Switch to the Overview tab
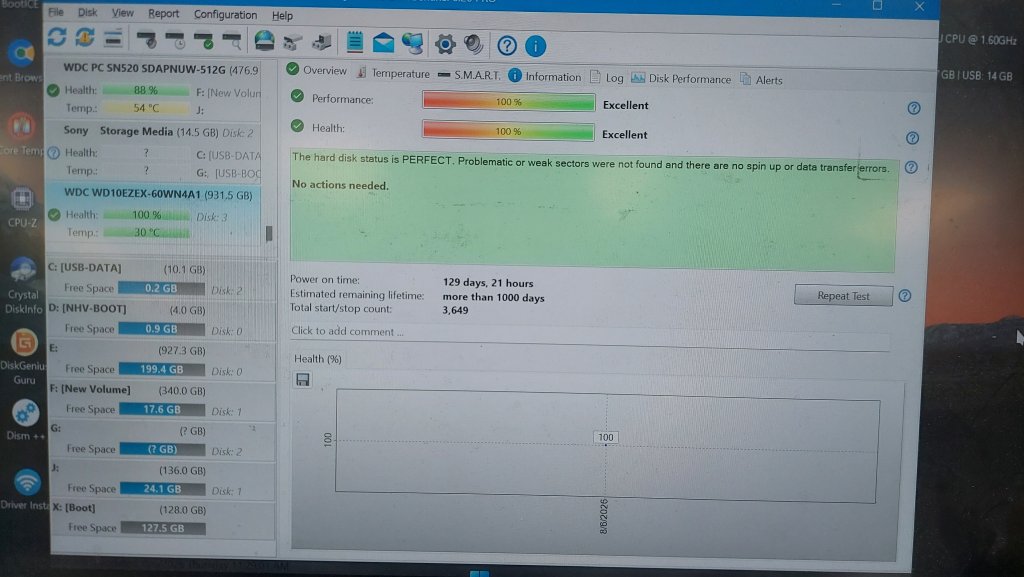This screenshot has width=1024, height=577. (x=317, y=70)
